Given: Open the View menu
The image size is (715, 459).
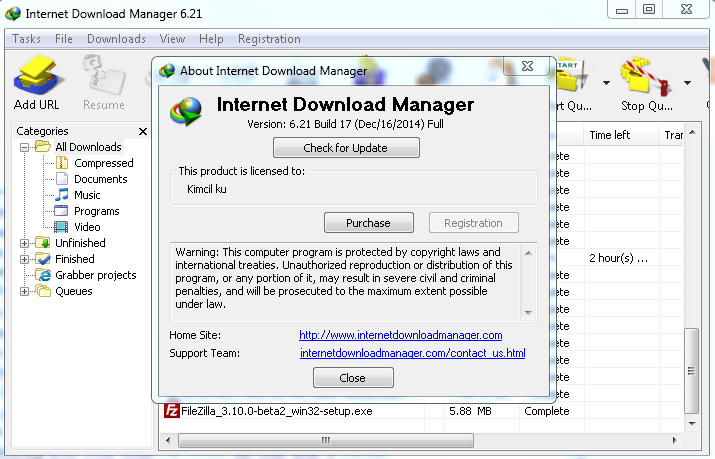Looking at the screenshot, I should click(x=172, y=39).
